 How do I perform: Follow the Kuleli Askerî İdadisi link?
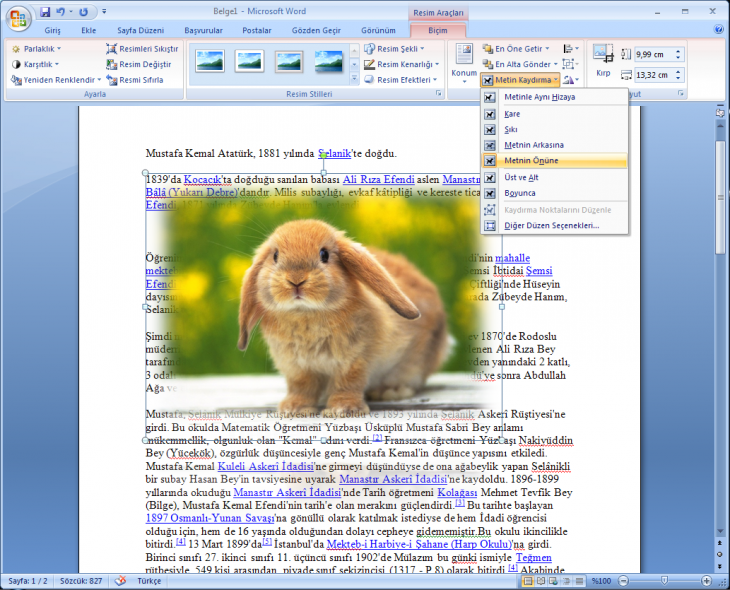click(265, 466)
